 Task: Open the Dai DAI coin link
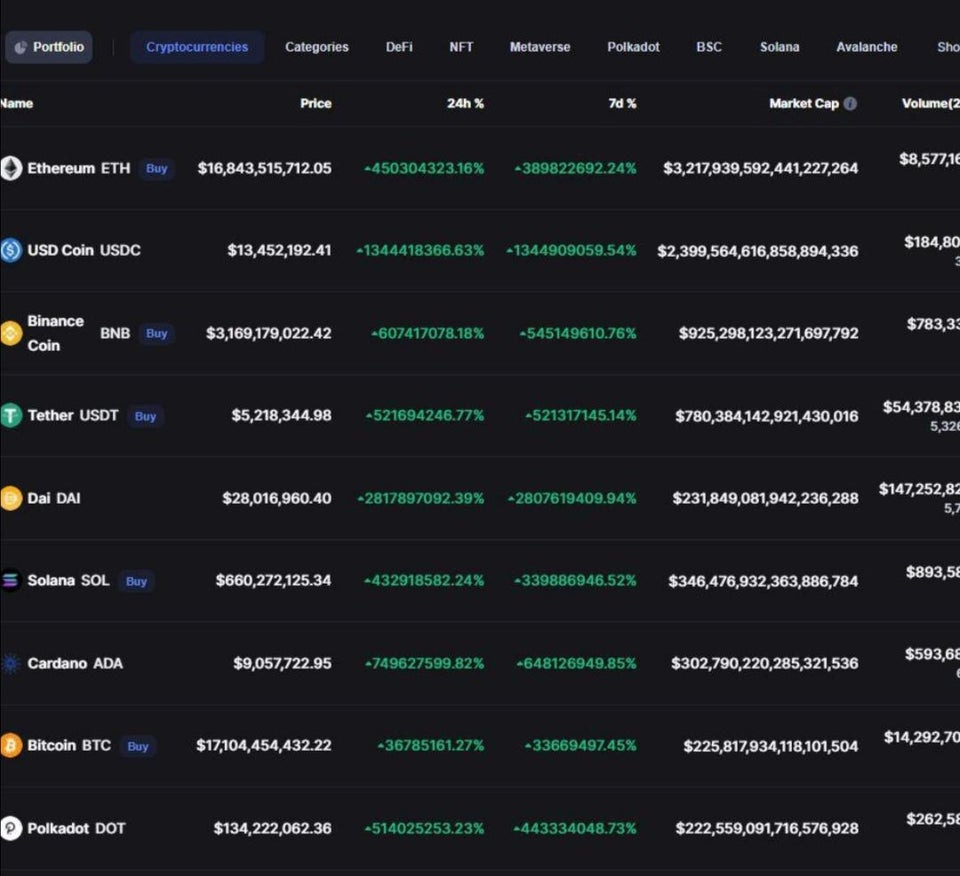point(54,498)
